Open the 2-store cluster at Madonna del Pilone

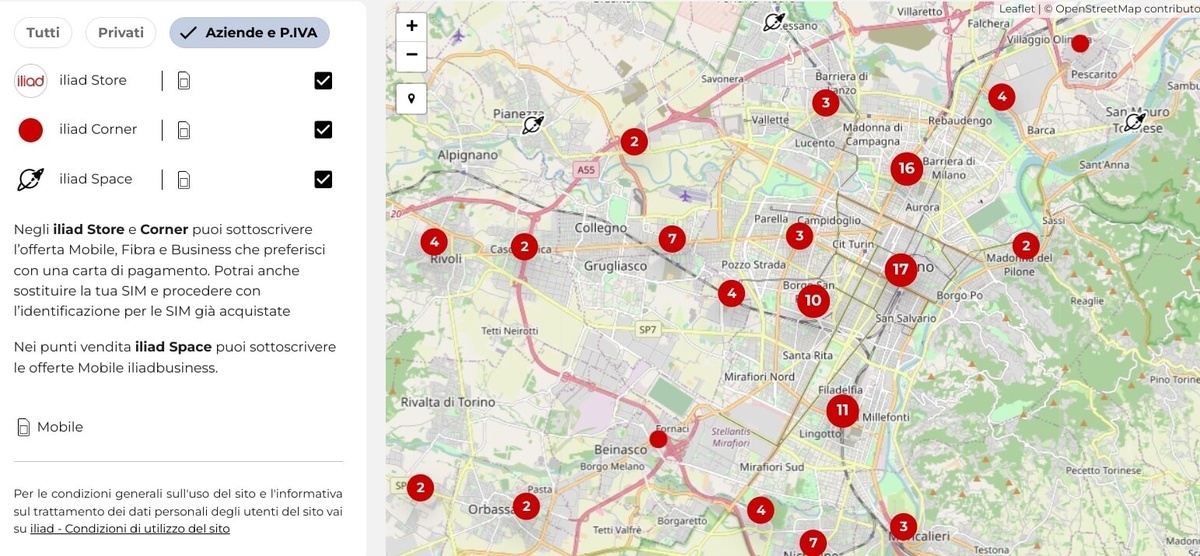[x=1025, y=245]
